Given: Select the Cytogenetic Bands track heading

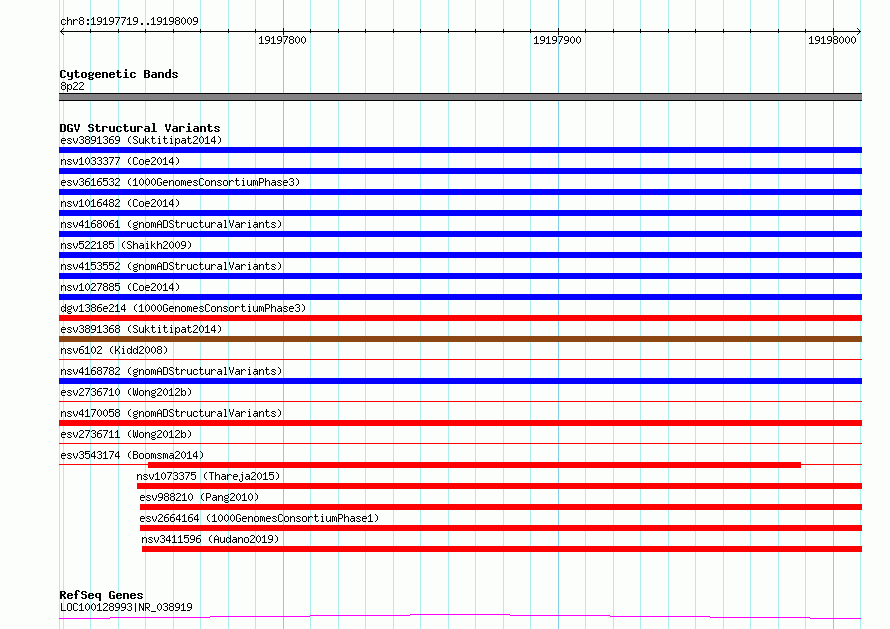Looking at the screenshot, I should 119,74.
